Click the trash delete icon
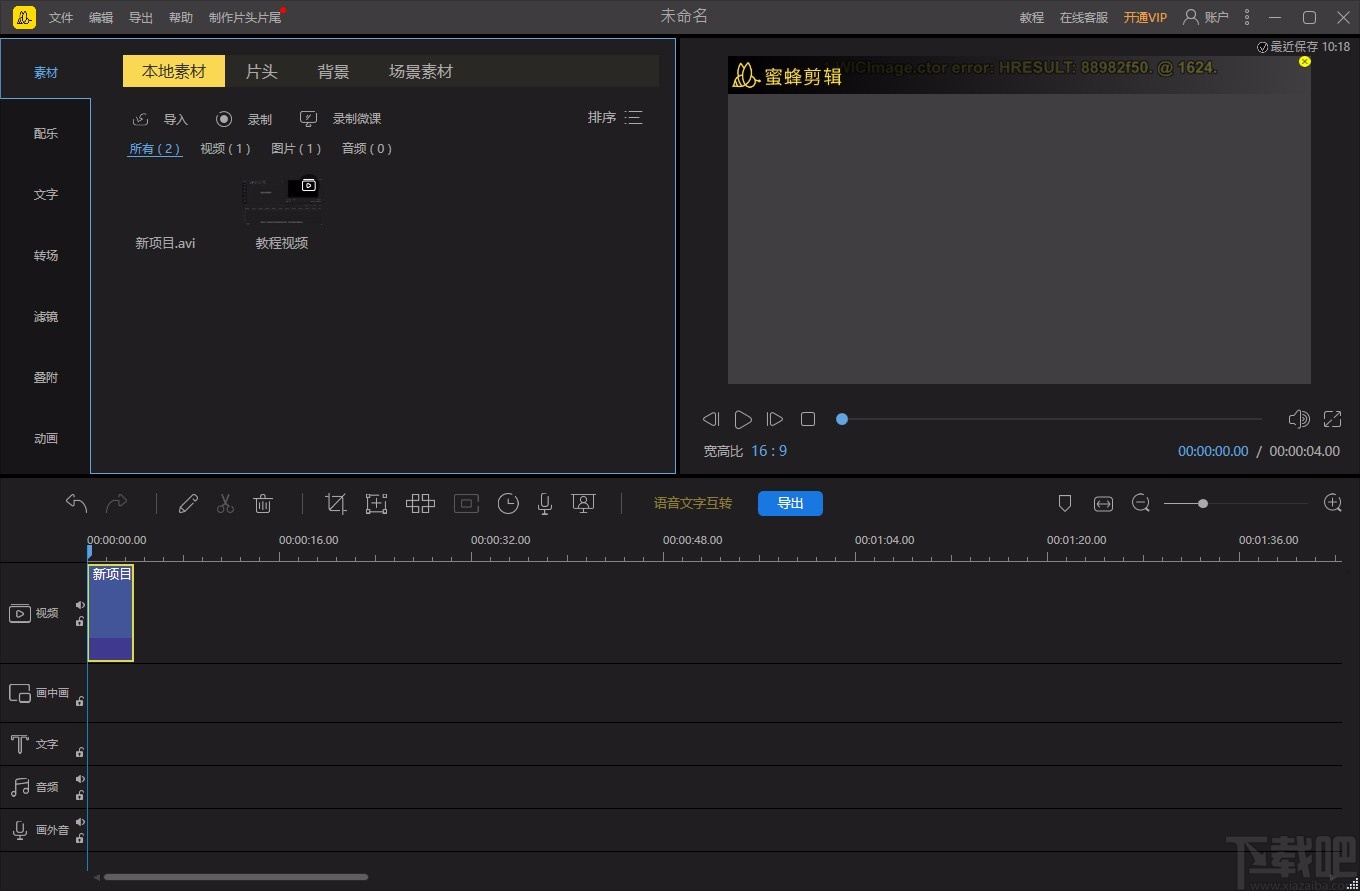The image size is (1360, 891). (x=263, y=504)
